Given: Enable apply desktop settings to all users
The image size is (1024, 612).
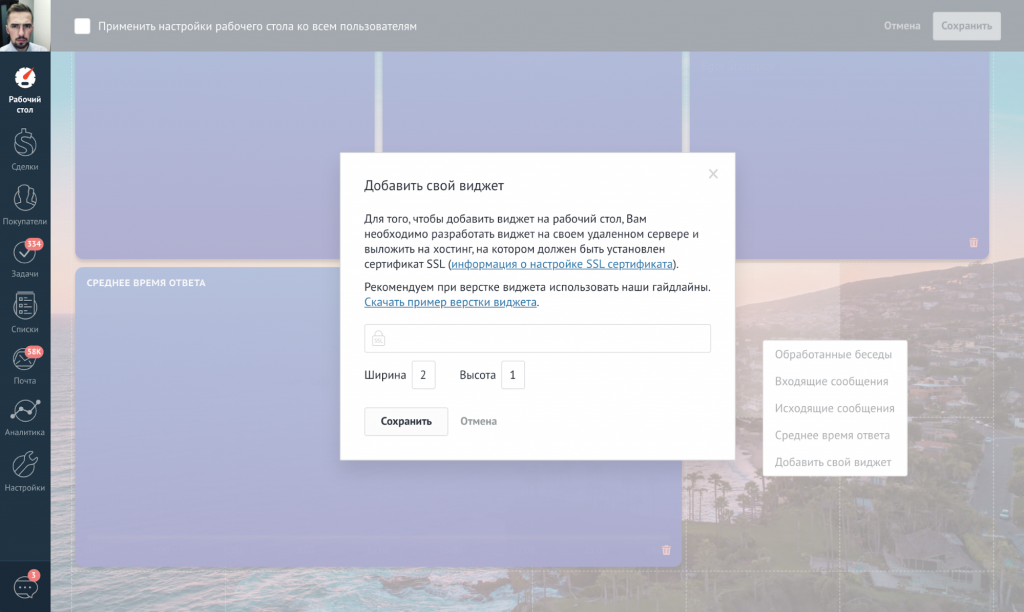Looking at the screenshot, I should (x=82, y=26).
